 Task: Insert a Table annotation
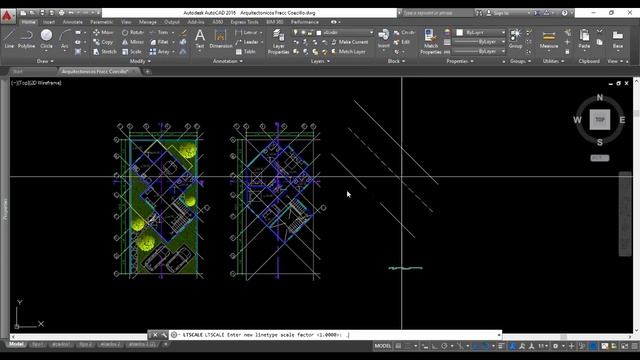point(246,52)
